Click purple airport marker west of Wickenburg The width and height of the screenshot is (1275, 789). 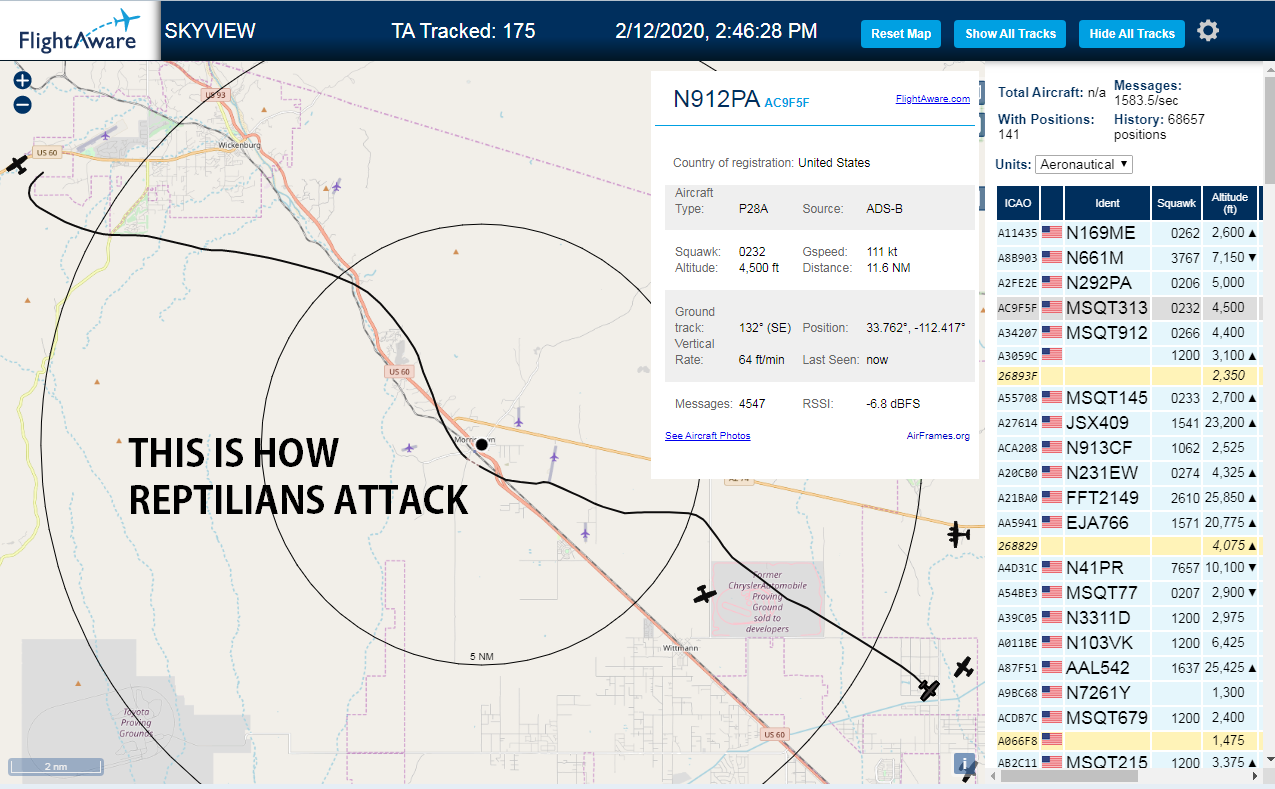pos(107,134)
